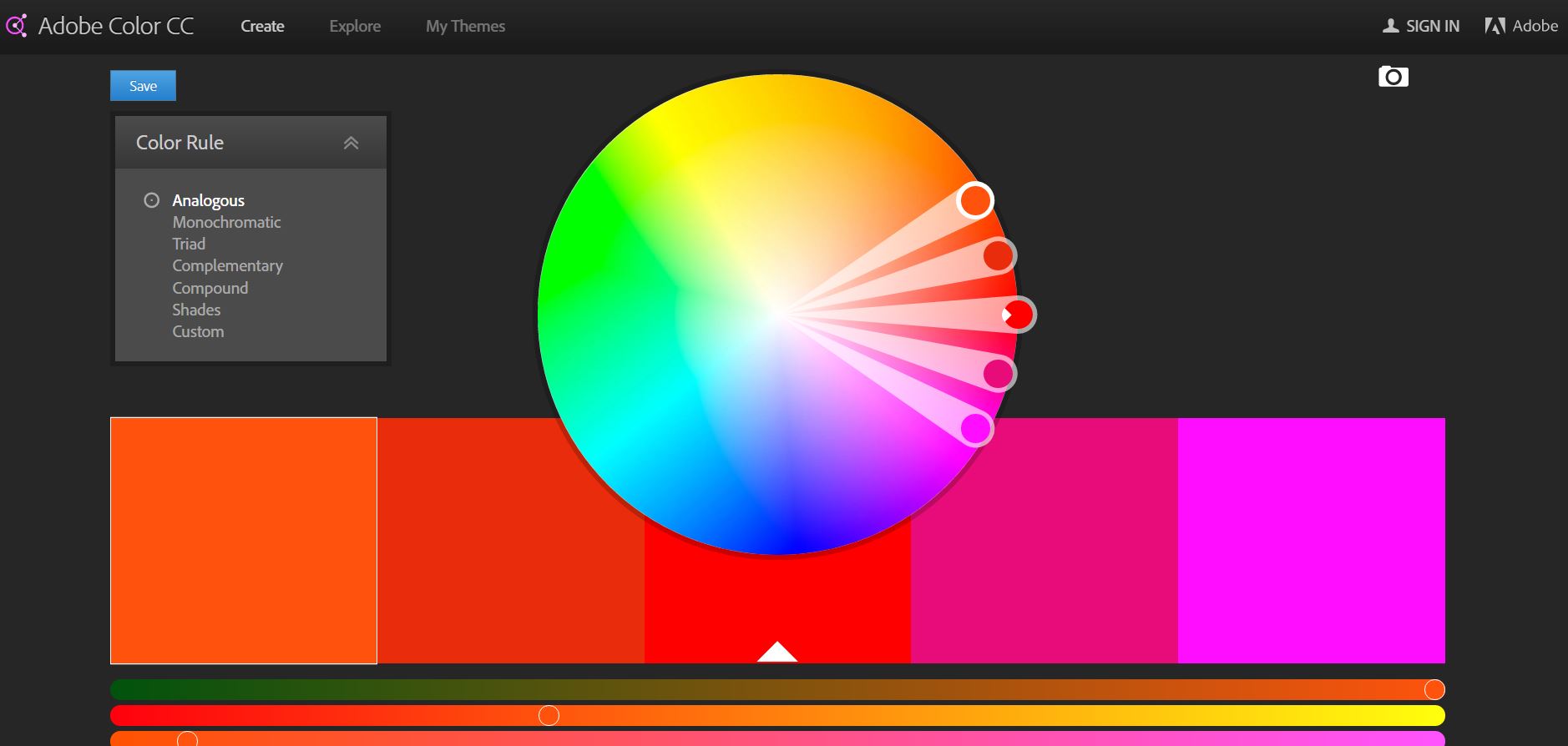Choose the Shades color rule
The image size is (1568, 746).
(x=196, y=310)
